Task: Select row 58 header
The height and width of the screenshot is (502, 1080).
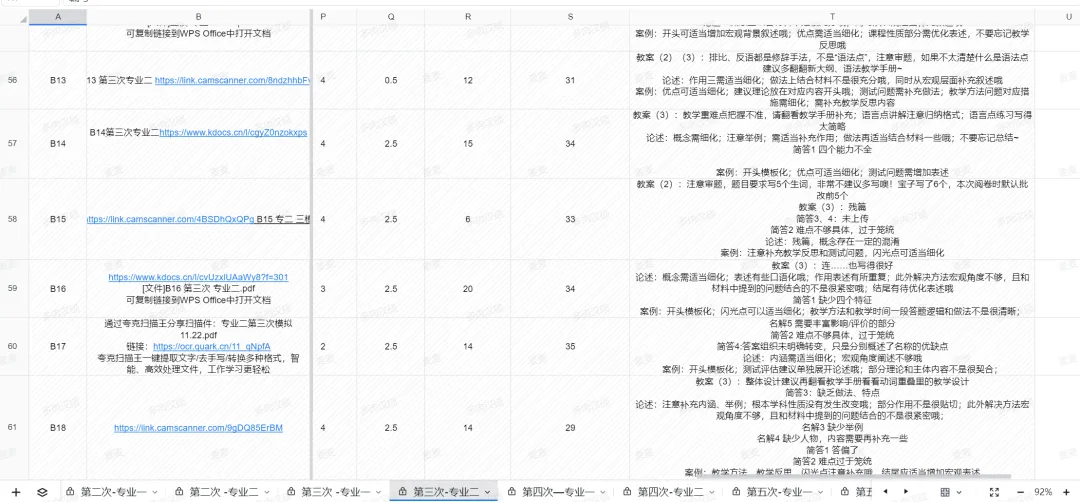Action: click(x=14, y=219)
